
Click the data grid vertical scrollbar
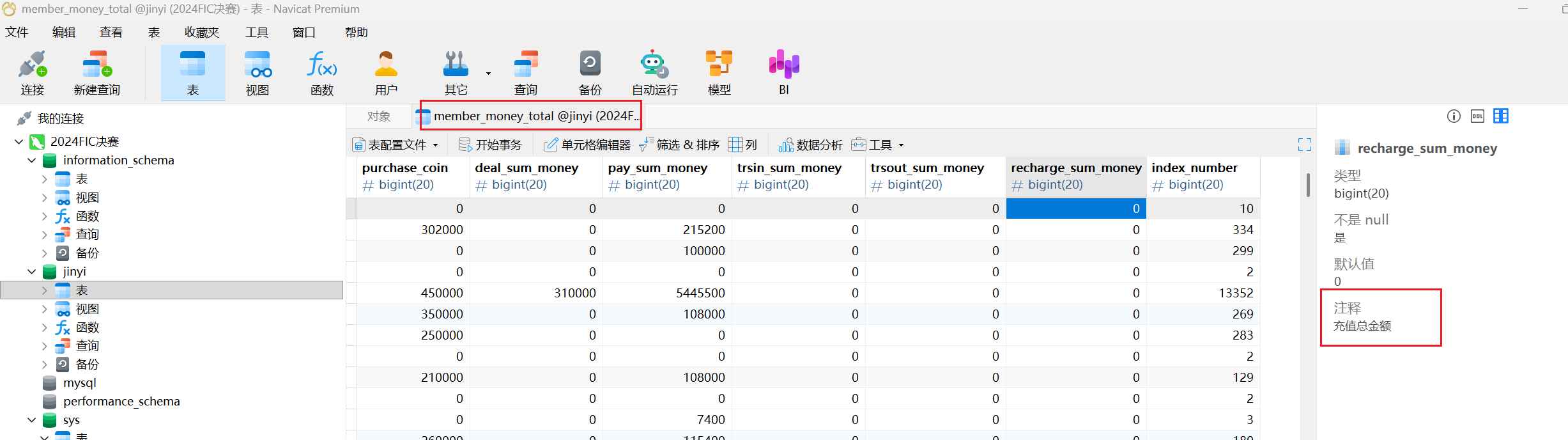coord(1308,186)
